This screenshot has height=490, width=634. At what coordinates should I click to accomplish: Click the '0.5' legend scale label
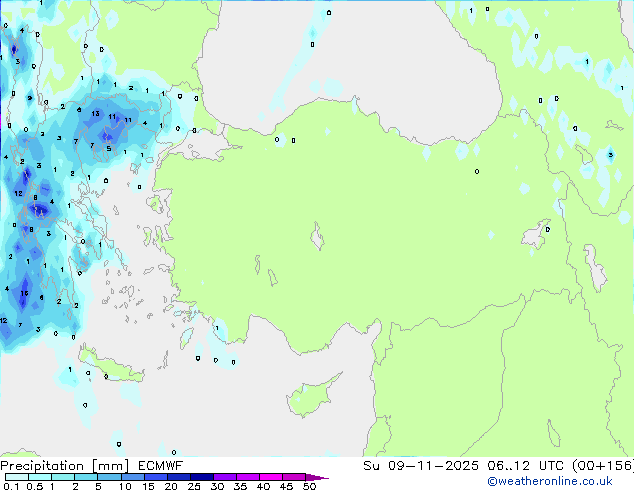tap(34, 486)
